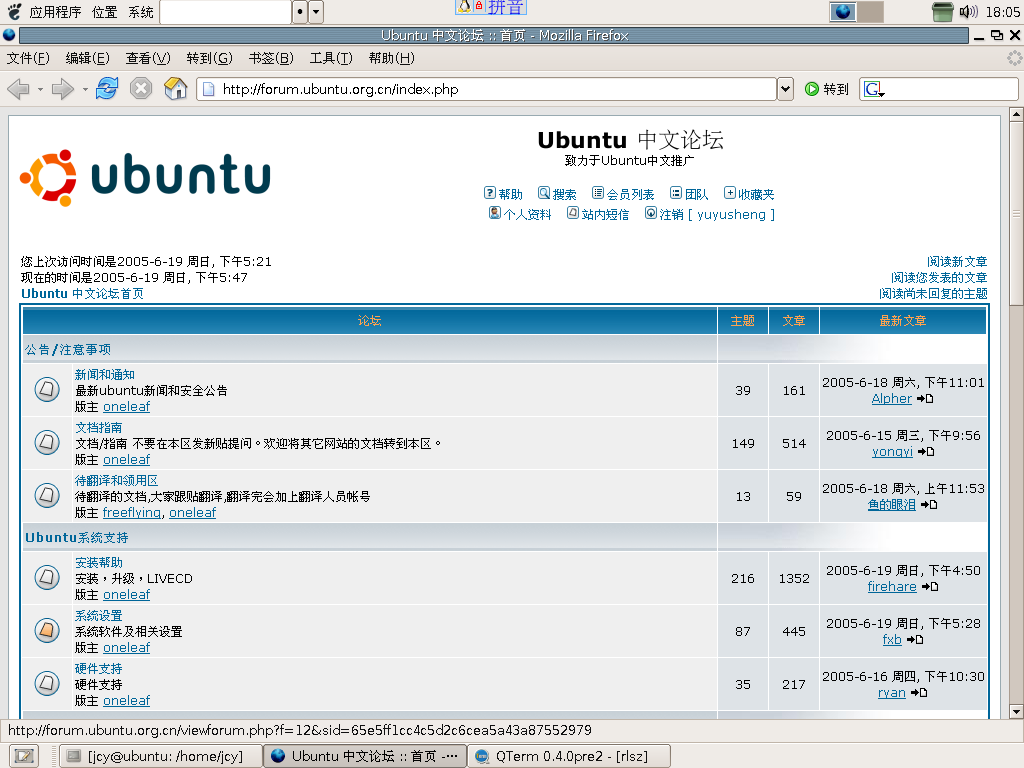This screenshot has width=1024, height=768.
Task: Open the 文件(F) menu
Action: [28, 58]
